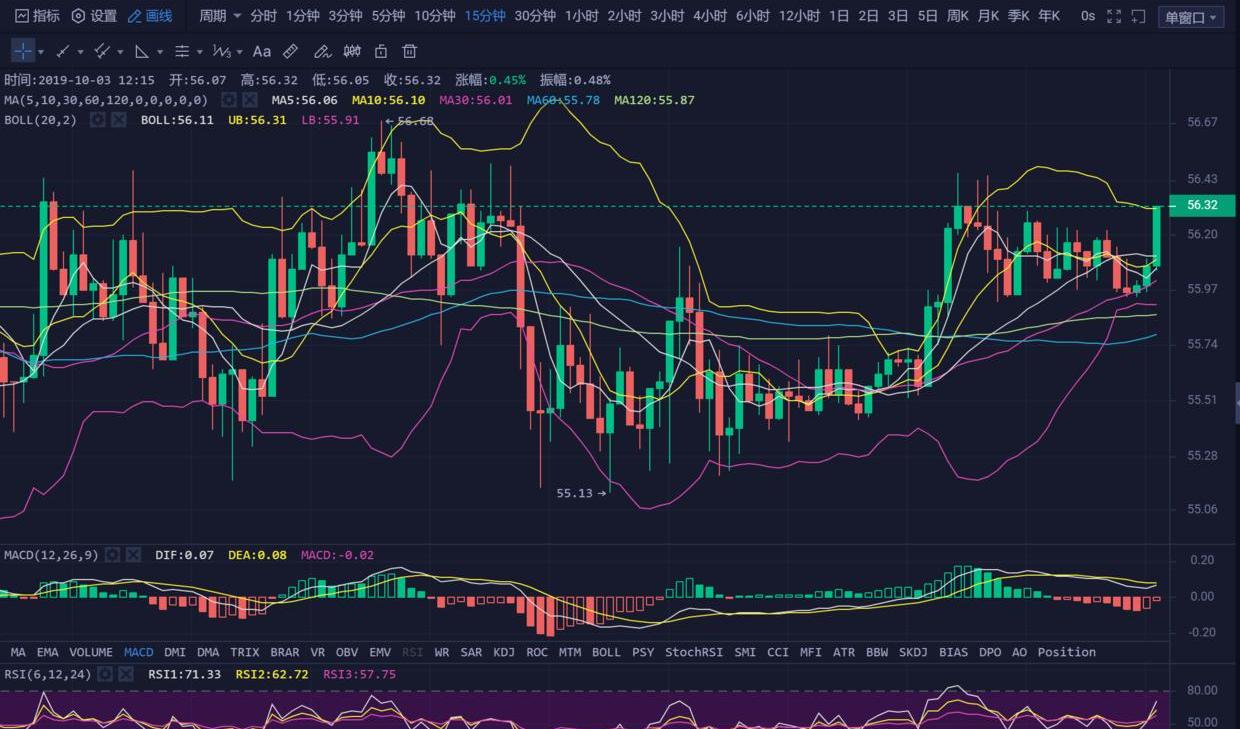Click the current price label 56.32
The width and height of the screenshot is (1240, 729).
1201,205
